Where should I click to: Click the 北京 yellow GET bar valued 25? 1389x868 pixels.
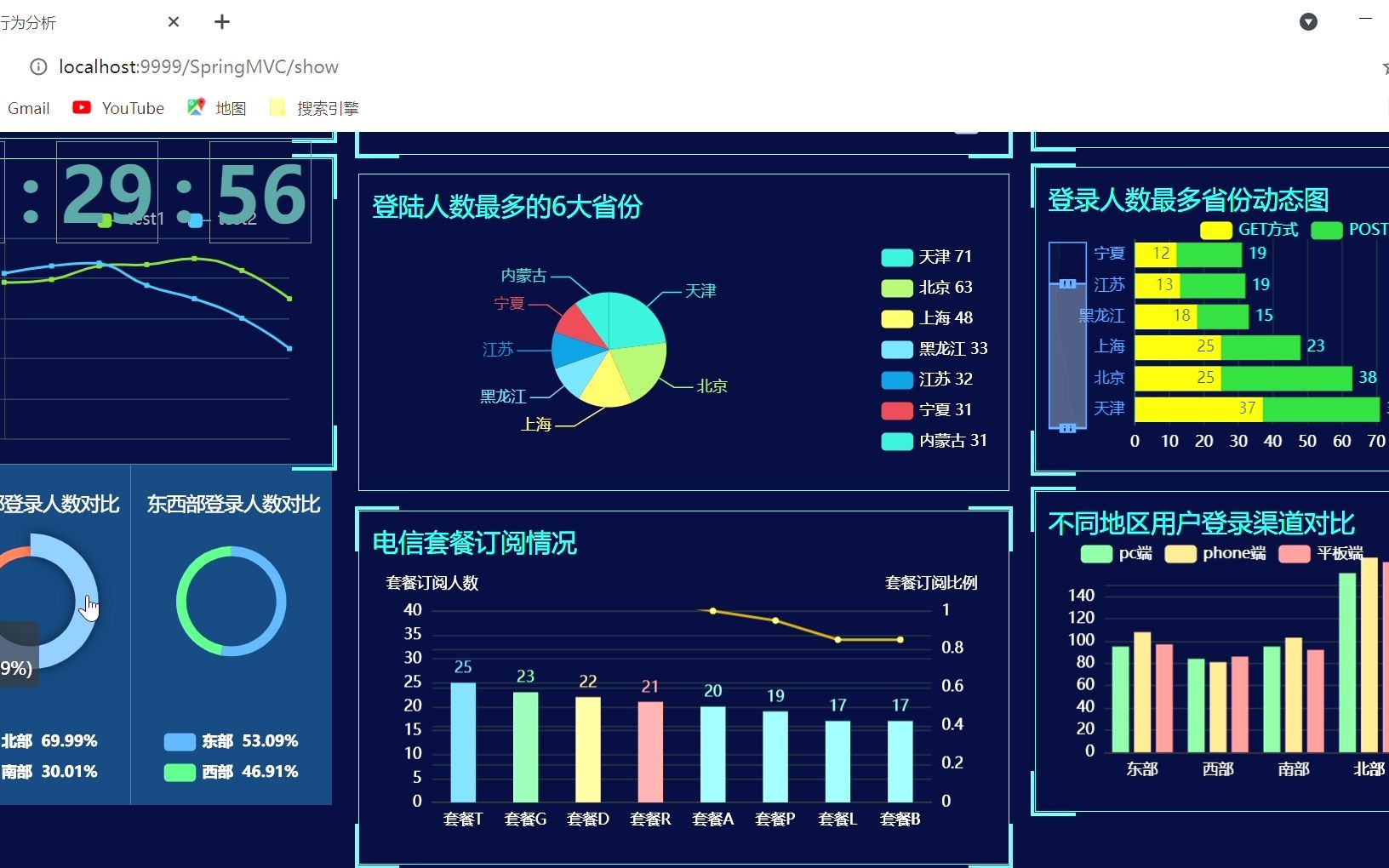point(1178,378)
